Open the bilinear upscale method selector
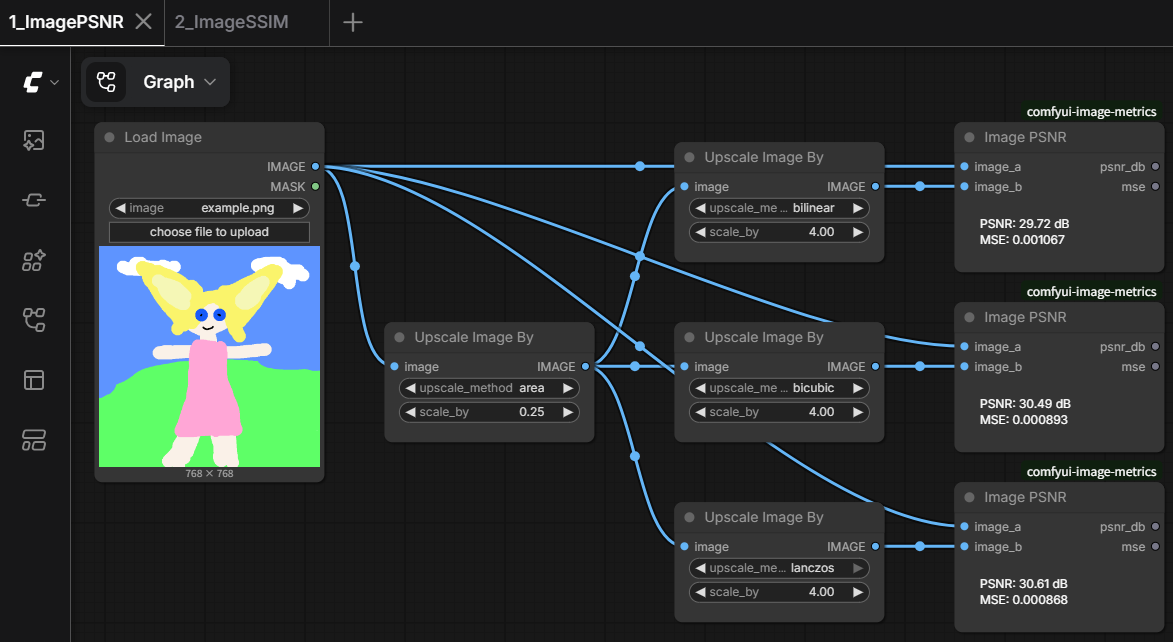1173x642 pixels. [779, 208]
